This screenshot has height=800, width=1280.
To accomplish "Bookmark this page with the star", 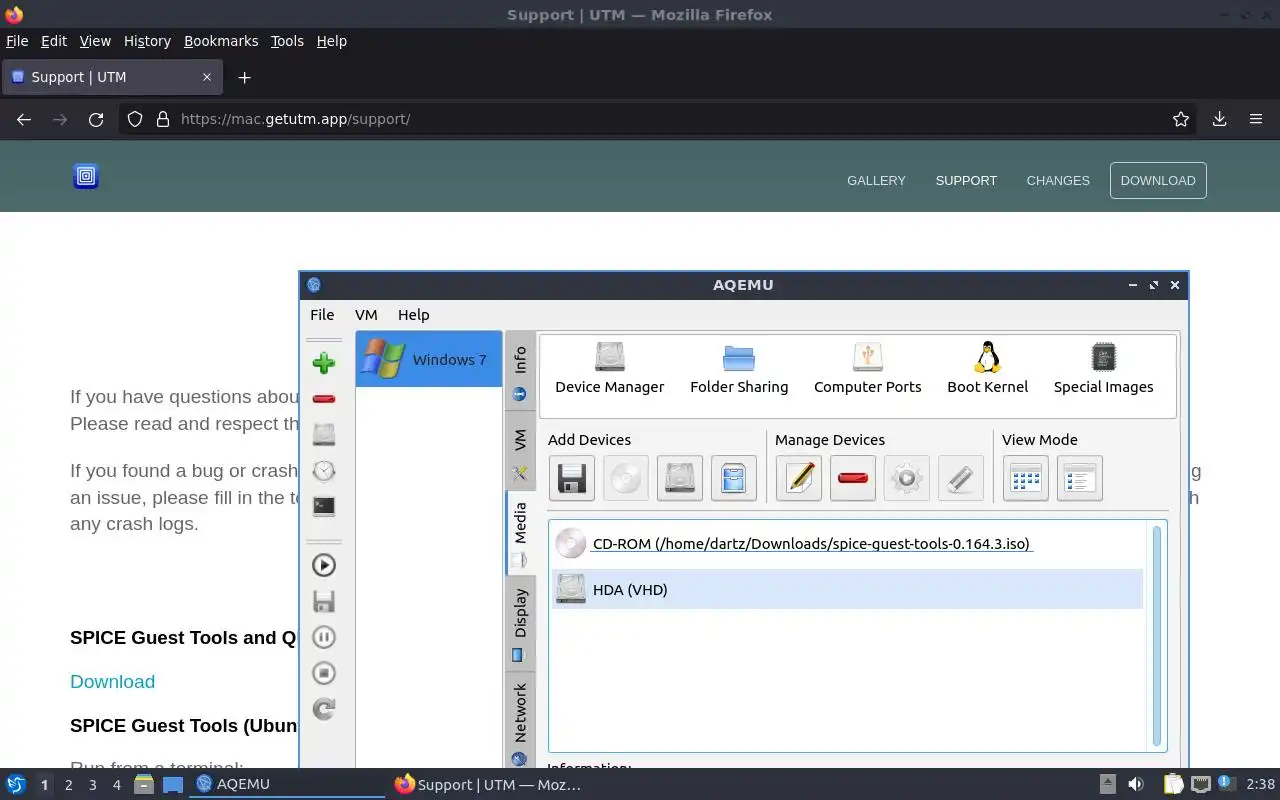I will 1181,119.
